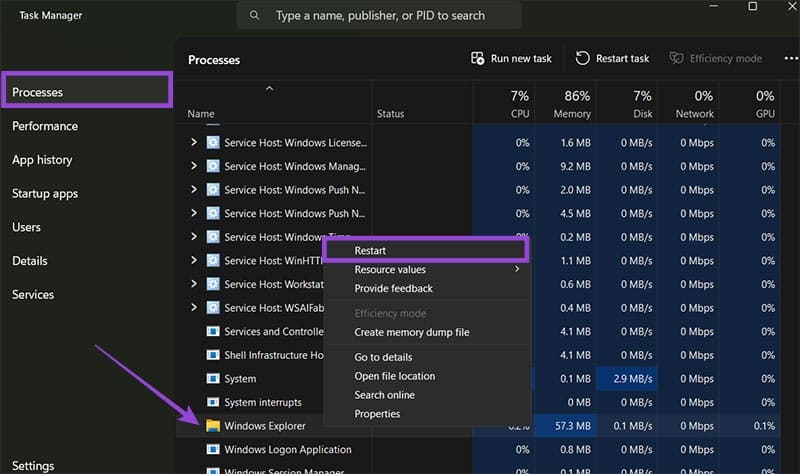800x474 pixels.
Task: Click the Services and Controller app icon
Action: 213,331
